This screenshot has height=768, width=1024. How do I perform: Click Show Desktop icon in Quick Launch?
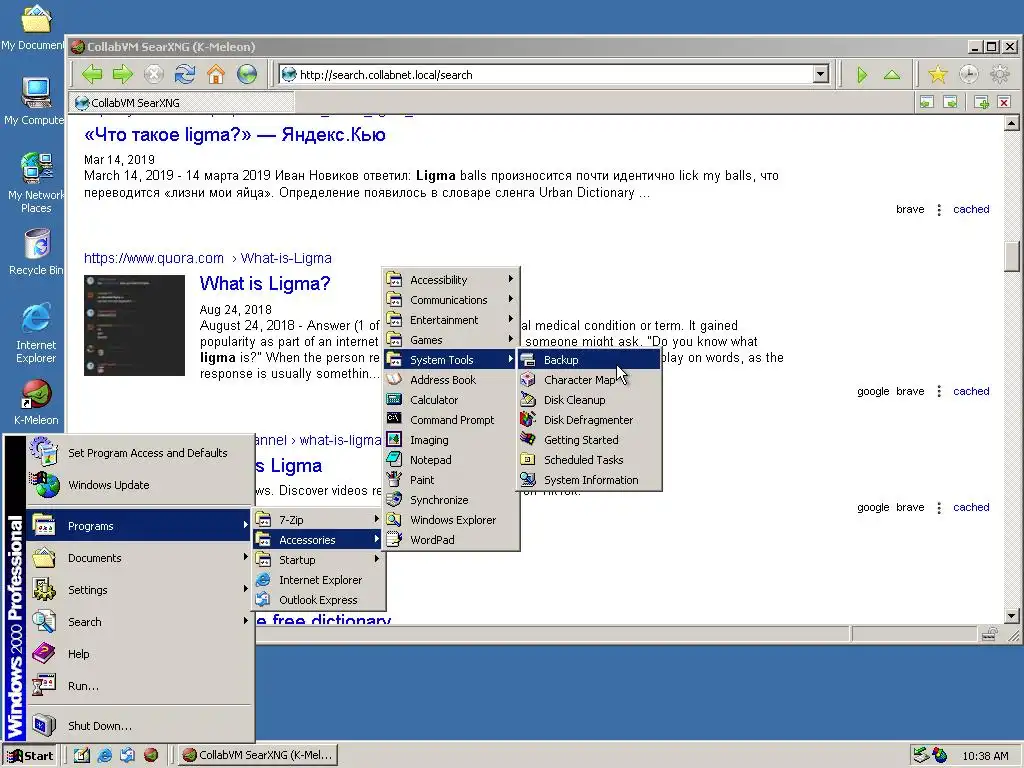[82, 755]
